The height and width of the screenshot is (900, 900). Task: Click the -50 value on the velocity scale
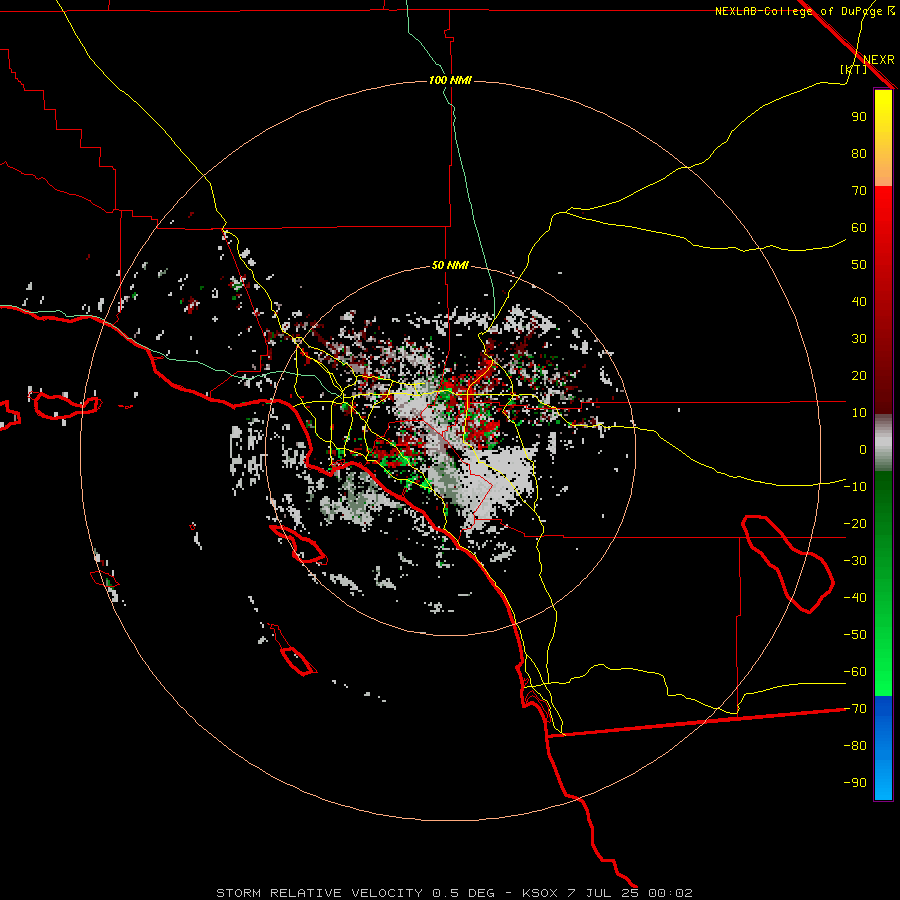(855, 635)
